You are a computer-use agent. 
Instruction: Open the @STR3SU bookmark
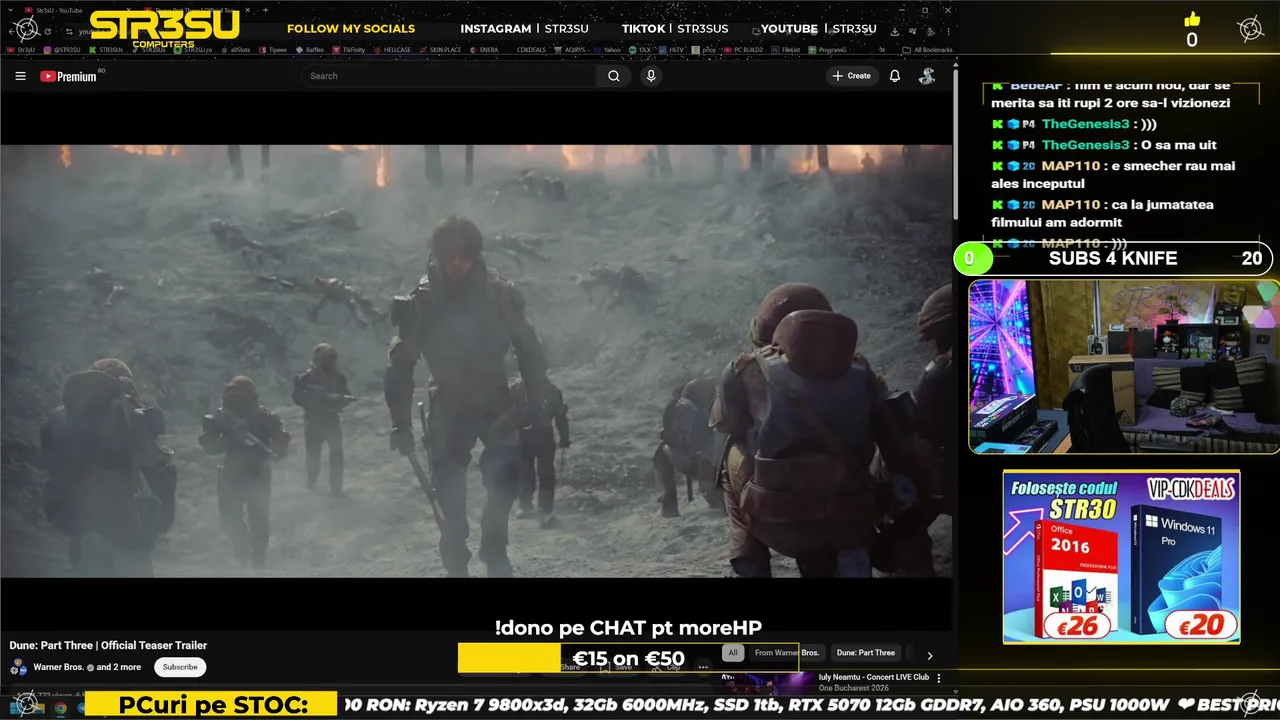62,50
